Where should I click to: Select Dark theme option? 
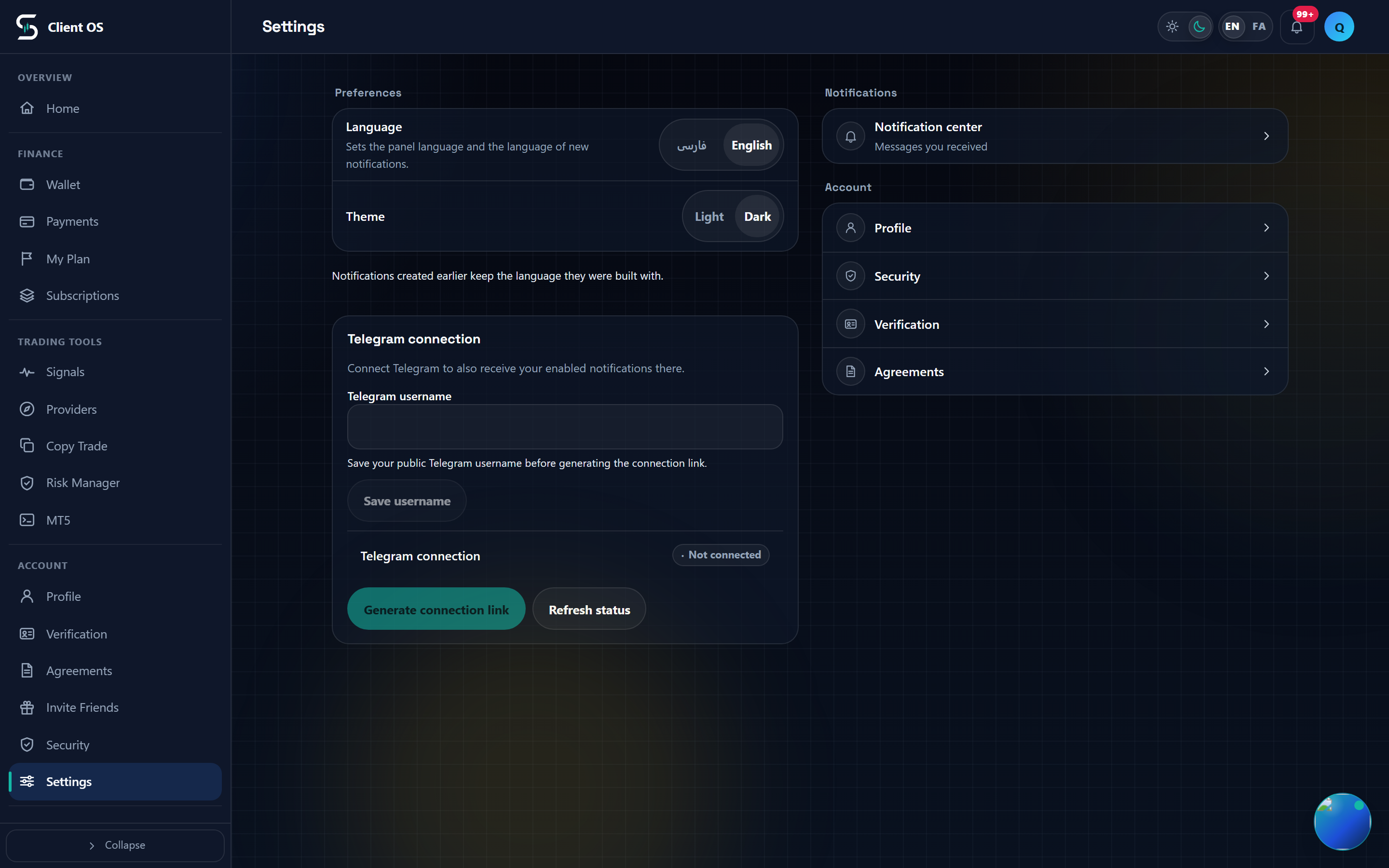click(x=758, y=217)
